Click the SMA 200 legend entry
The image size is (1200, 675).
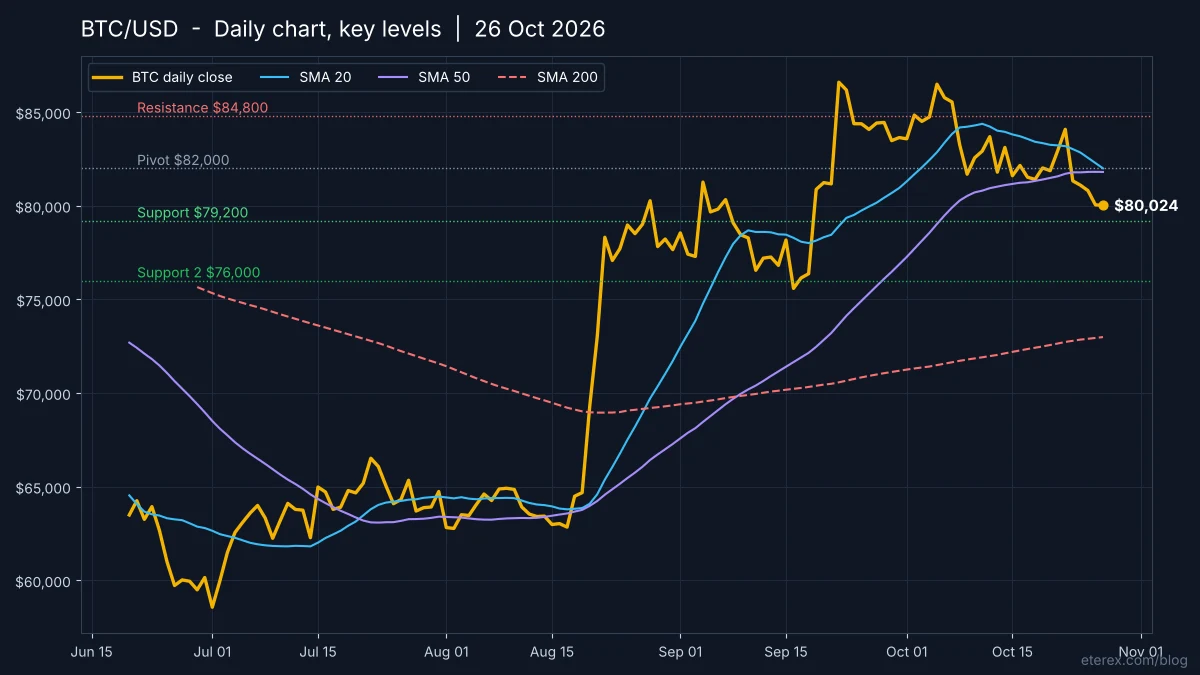pyautogui.click(x=546, y=77)
